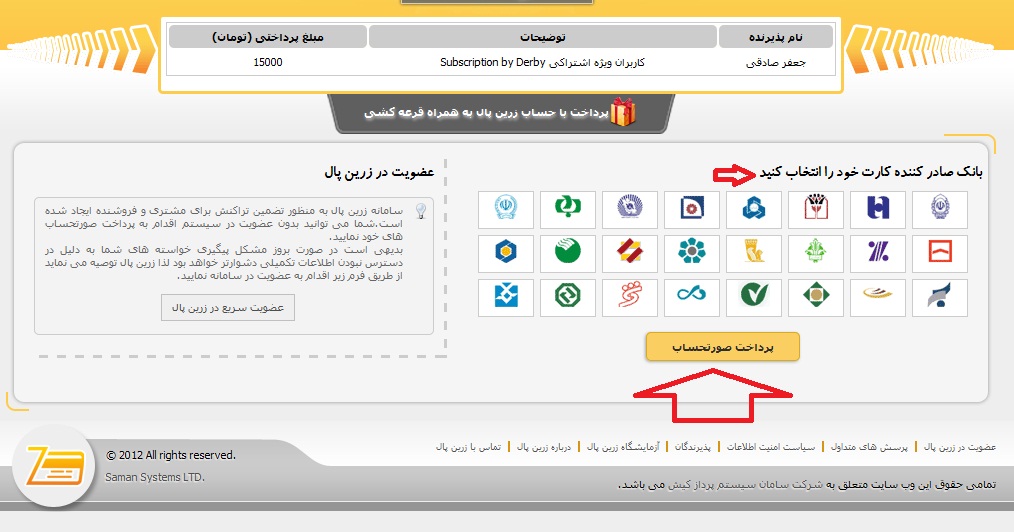Select the teal flower-shaped bank logo
Screen dimensions: 1014x532
(x=692, y=253)
